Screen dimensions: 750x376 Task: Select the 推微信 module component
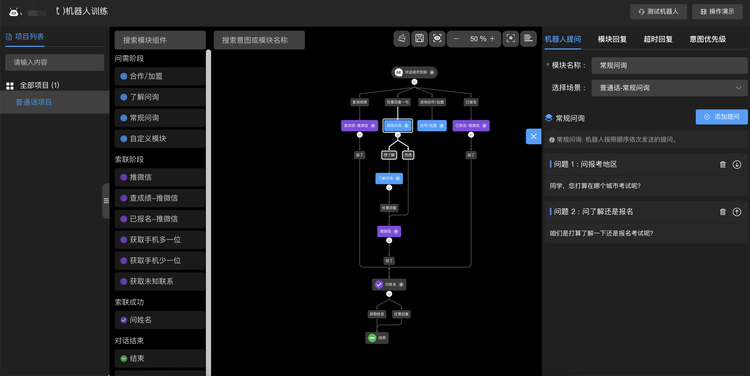[x=160, y=177]
